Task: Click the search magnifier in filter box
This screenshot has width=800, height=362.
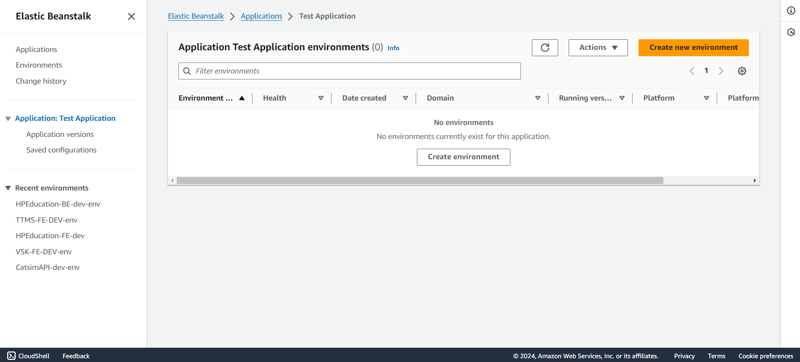Action: click(x=187, y=71)
